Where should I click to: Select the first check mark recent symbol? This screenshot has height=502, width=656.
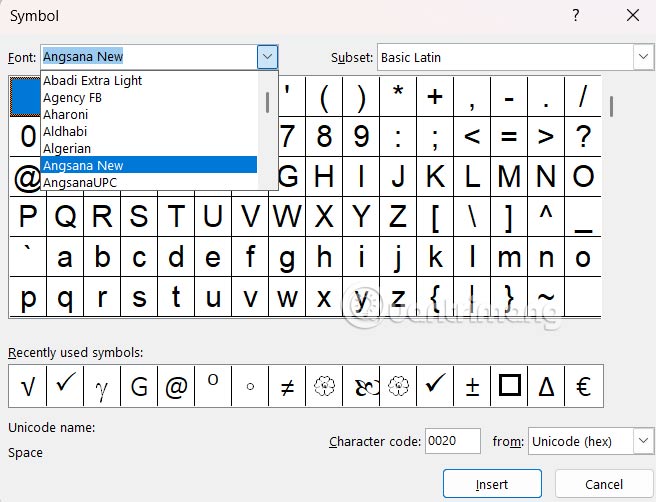(x=65, y=386)
